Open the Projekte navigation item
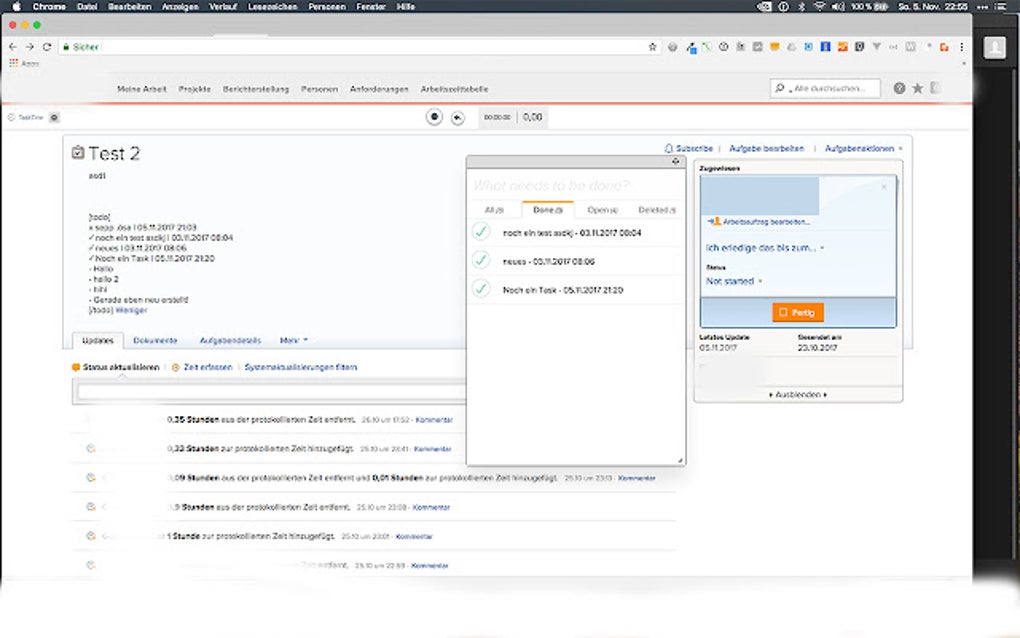Screen dimensions: 1020x638 (x=195, y=89)
